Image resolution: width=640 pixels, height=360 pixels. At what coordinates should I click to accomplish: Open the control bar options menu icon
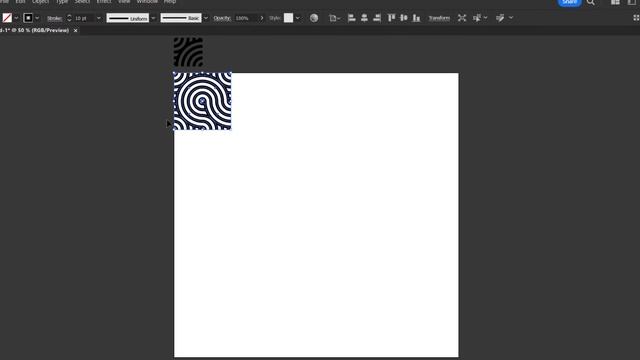point(636,18)
